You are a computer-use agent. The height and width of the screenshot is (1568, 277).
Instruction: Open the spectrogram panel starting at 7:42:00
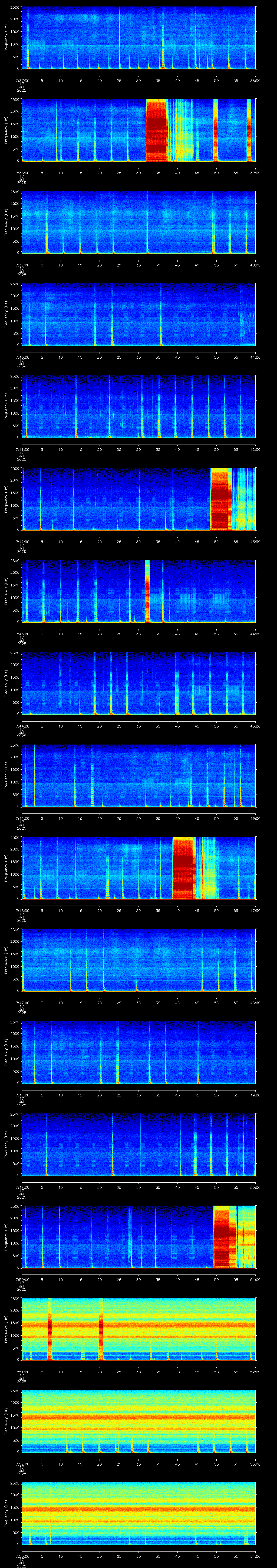pos(138,499)
